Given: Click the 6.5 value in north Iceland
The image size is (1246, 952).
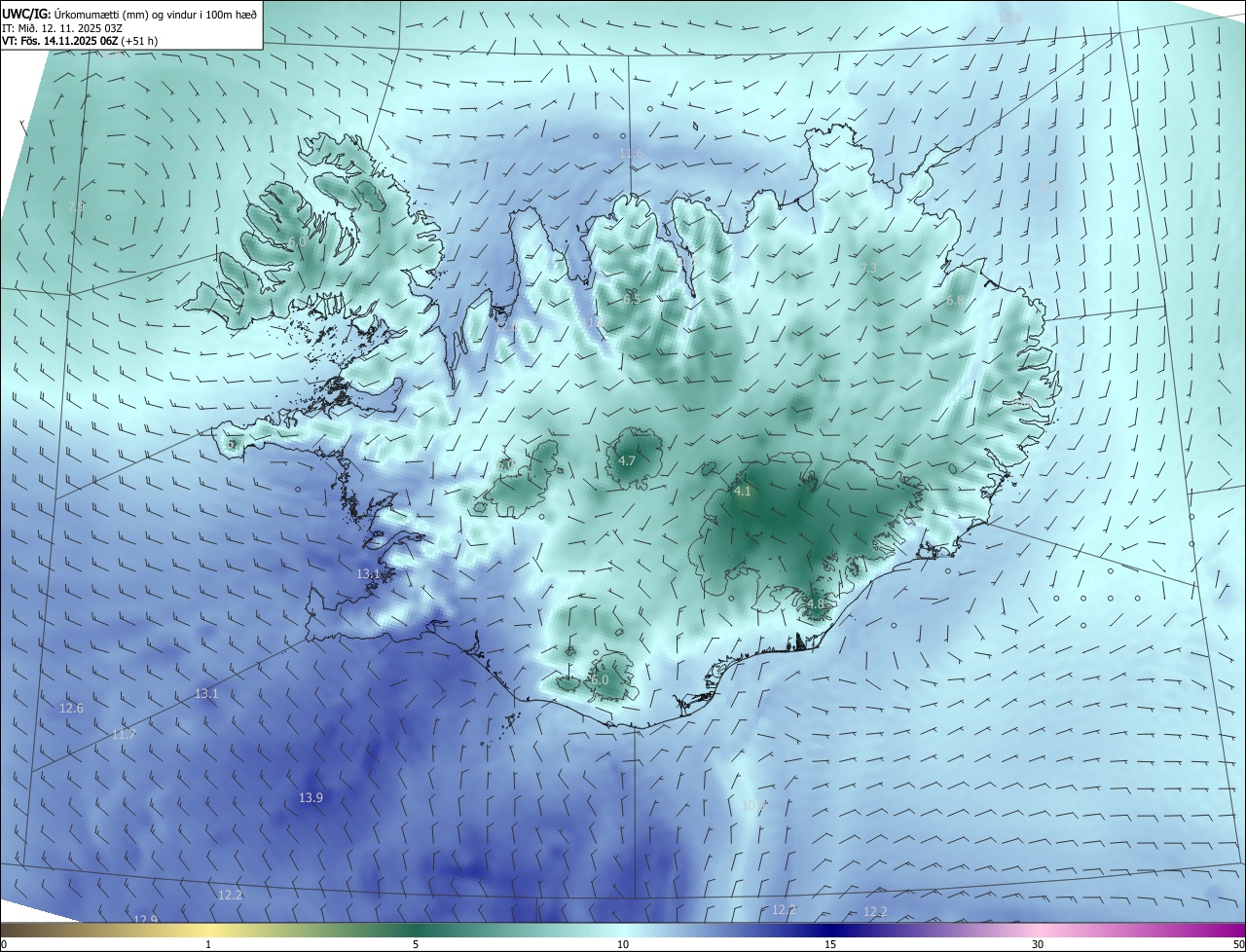Looking at the screenshot, I should (632, 300).
